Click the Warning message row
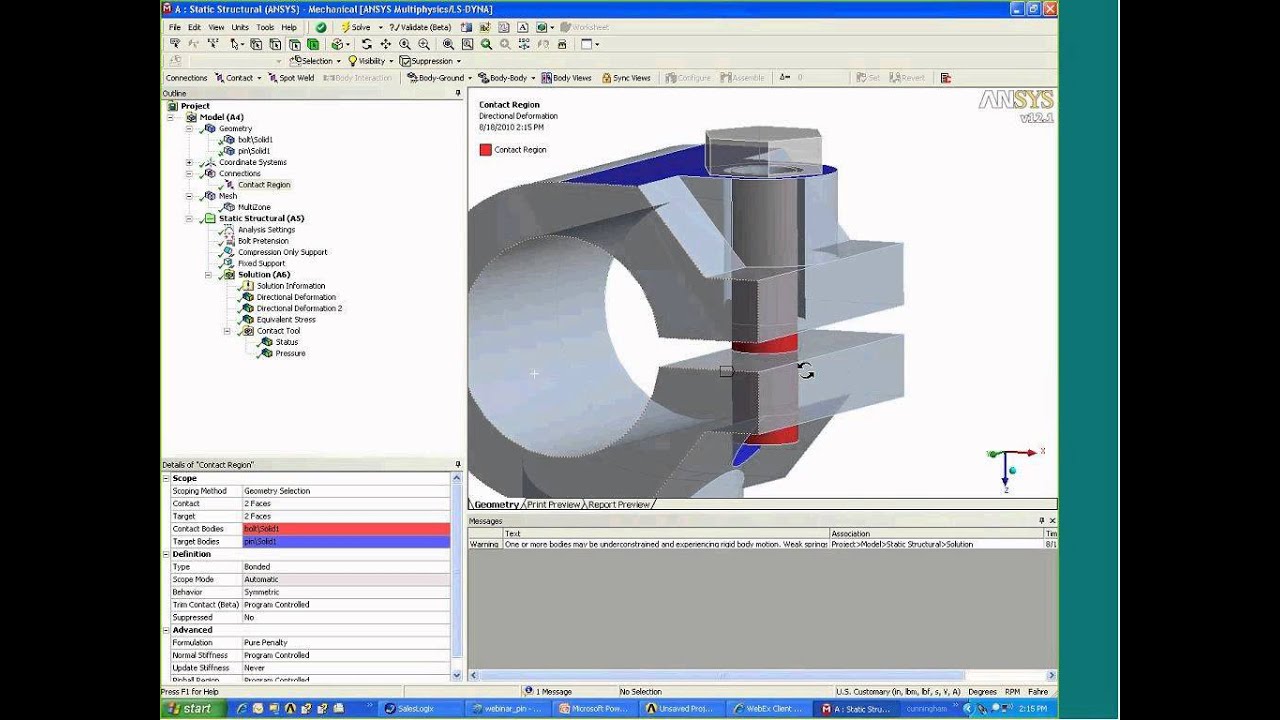This screenshot has width=1280, height=720. [762, 544]
